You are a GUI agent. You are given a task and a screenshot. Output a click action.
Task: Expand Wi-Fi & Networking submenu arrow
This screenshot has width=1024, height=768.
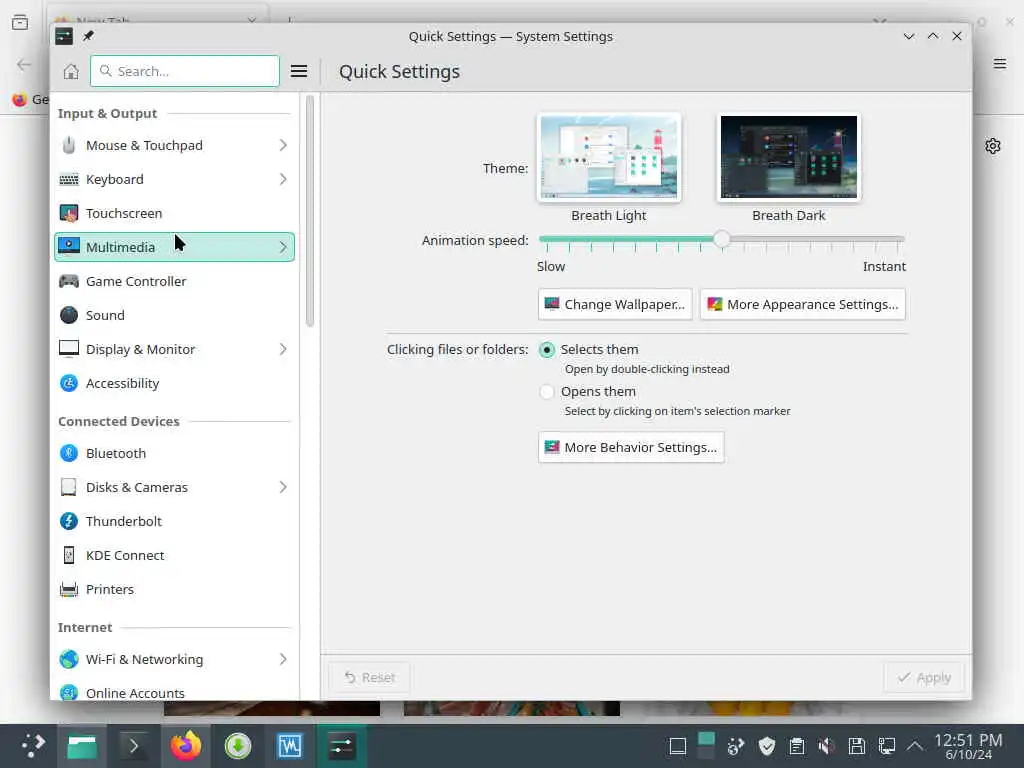(x=283, y=659)
